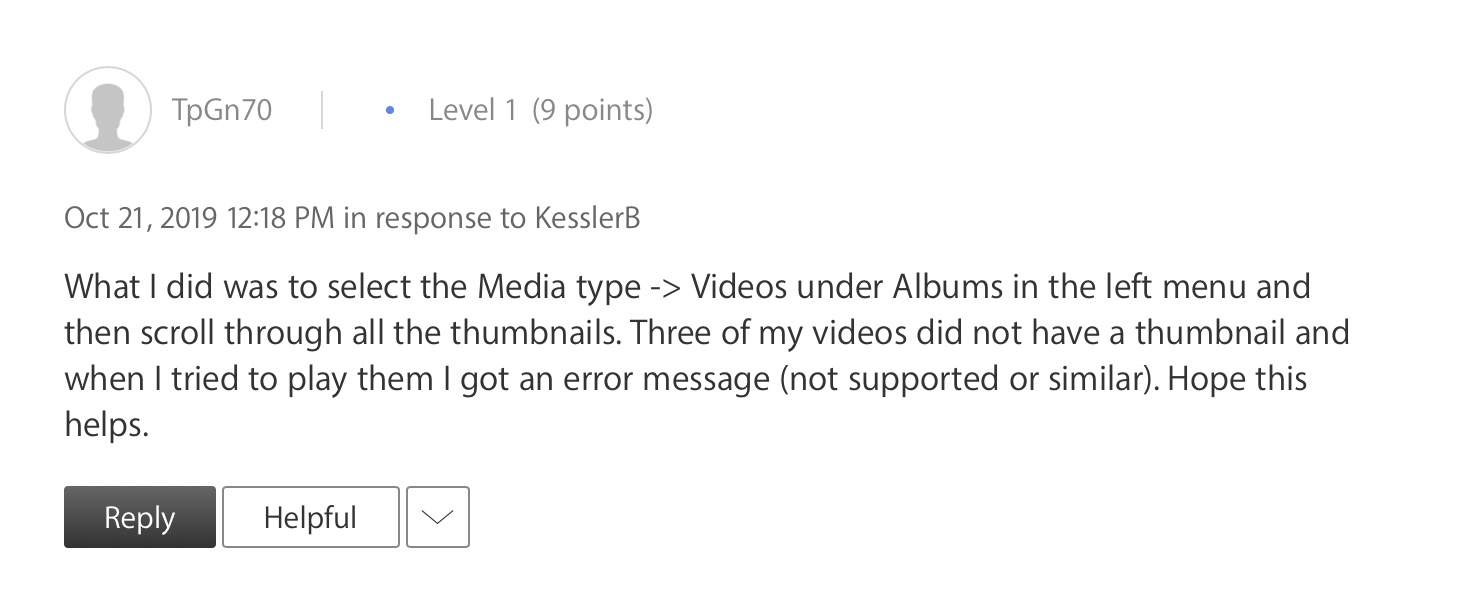This screenshot has width=1476, height=614.
Task: Click the word 'thumbnails.' in the post
Action: point(531,333)
